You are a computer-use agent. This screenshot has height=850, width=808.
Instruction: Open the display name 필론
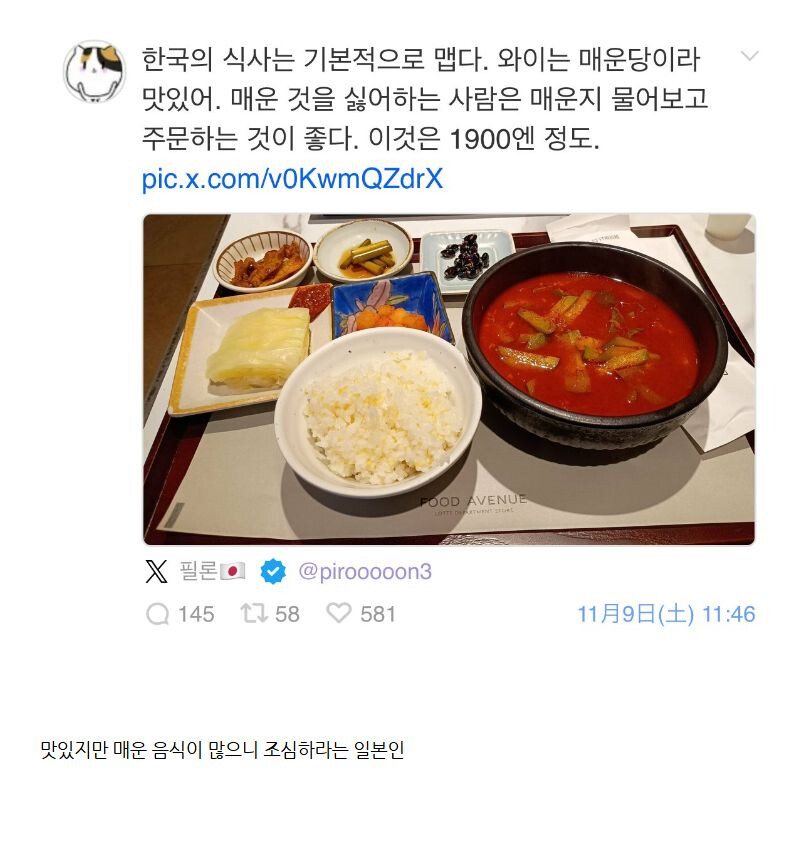198,571
